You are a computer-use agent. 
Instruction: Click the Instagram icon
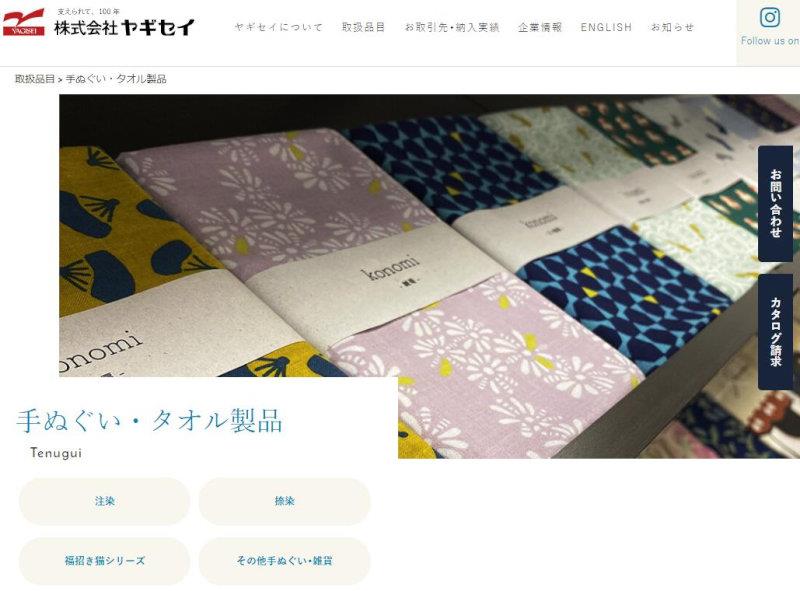pos(769,17)
